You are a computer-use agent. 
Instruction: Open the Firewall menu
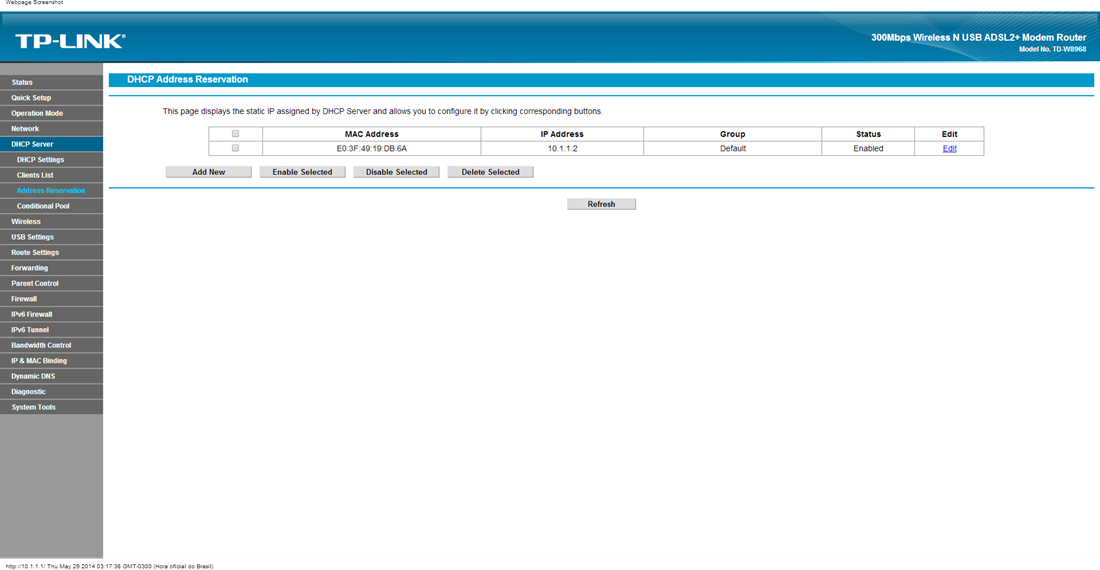[51, 298]
